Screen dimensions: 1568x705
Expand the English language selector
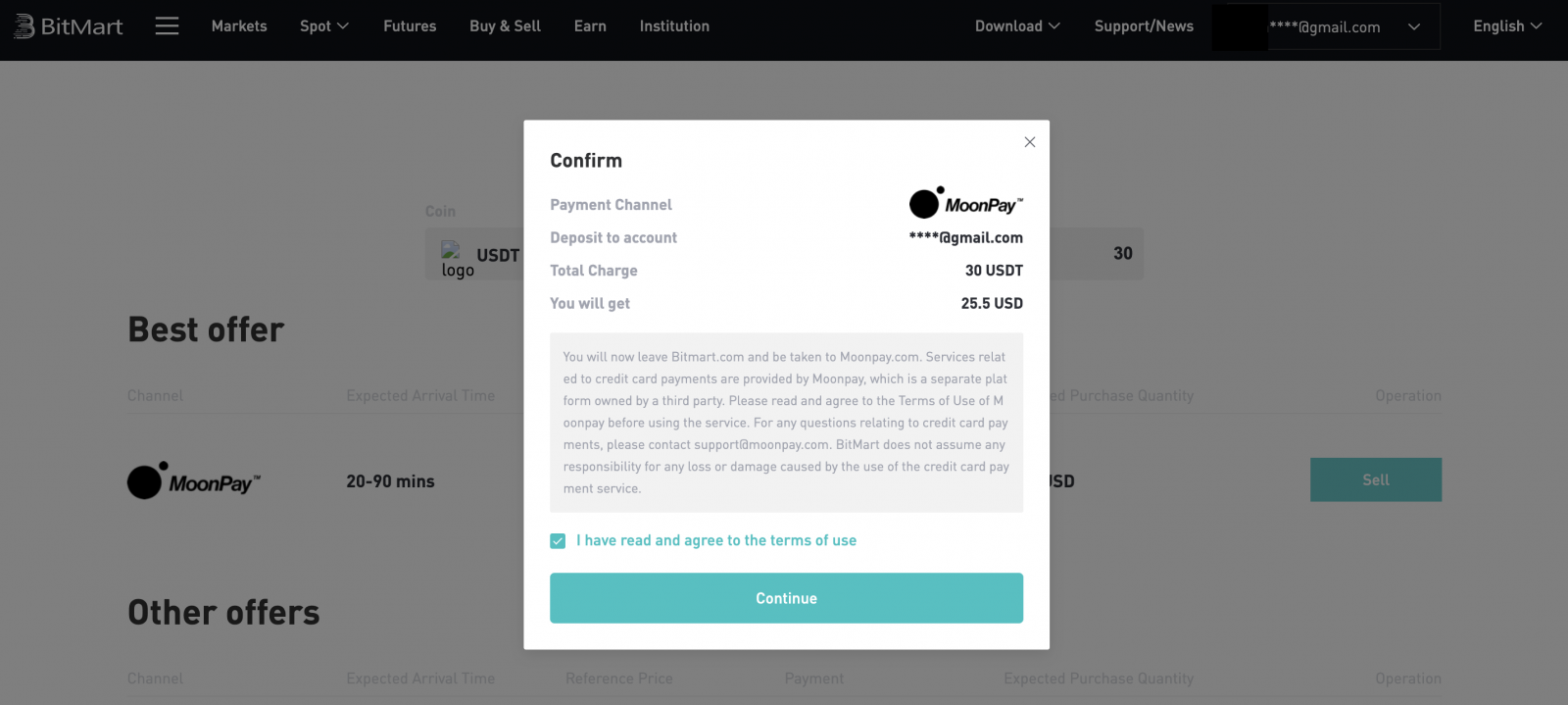tap(1506, 26)
